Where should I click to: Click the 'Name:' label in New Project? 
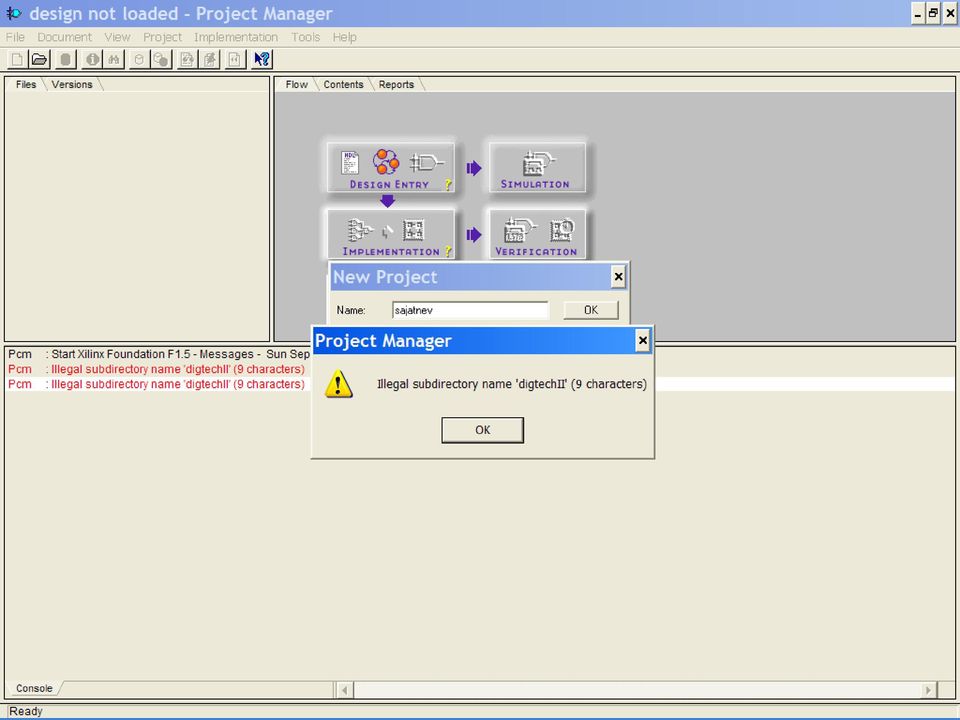click(351, 310)
